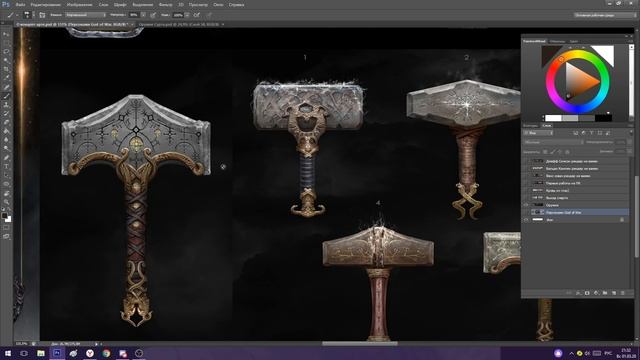Open the tool preset picker in options bar
Image resolution: width=640 pixels, height=360 pixels.
[x=12, y=15]
